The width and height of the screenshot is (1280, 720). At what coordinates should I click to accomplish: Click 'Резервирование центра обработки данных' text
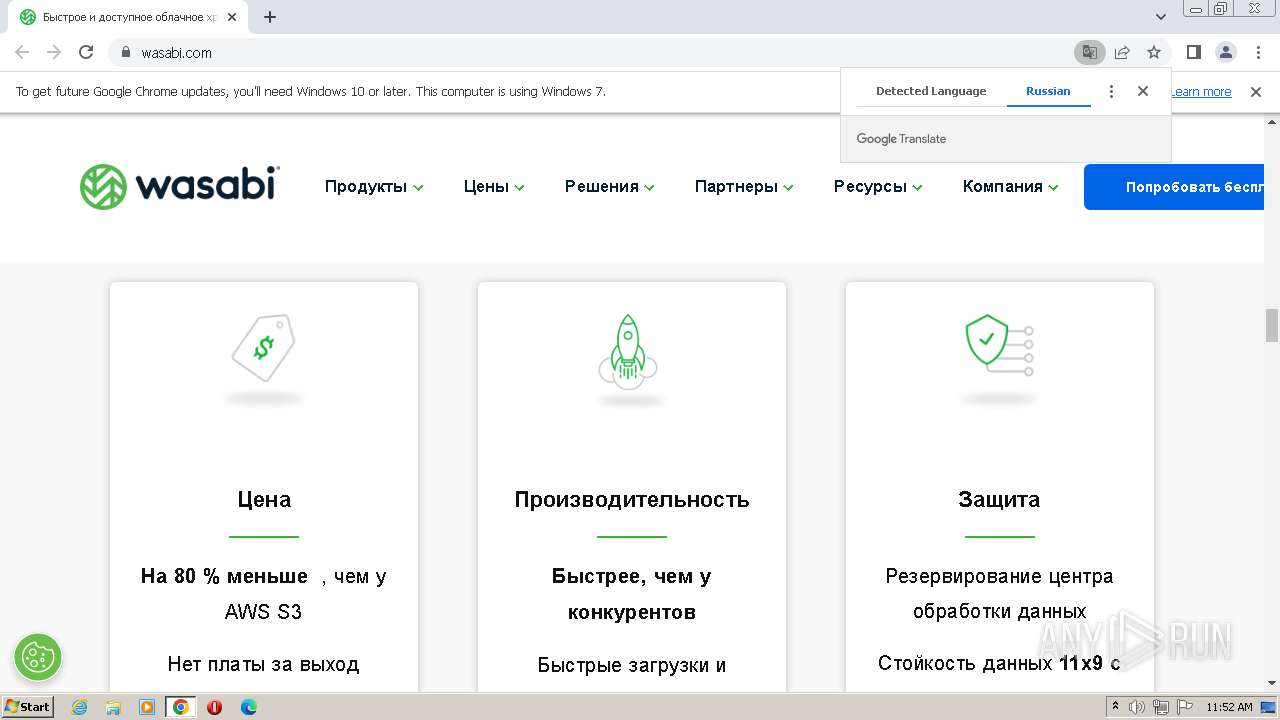click(x=999, y=594)
